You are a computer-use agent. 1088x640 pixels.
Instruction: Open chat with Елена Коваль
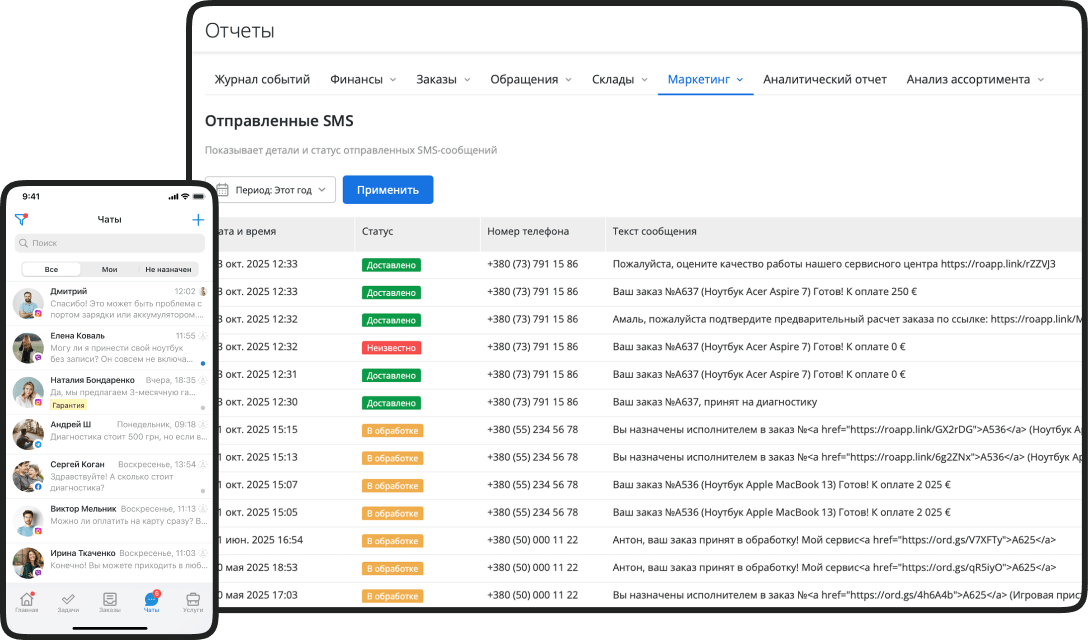(x=110, y=348)
